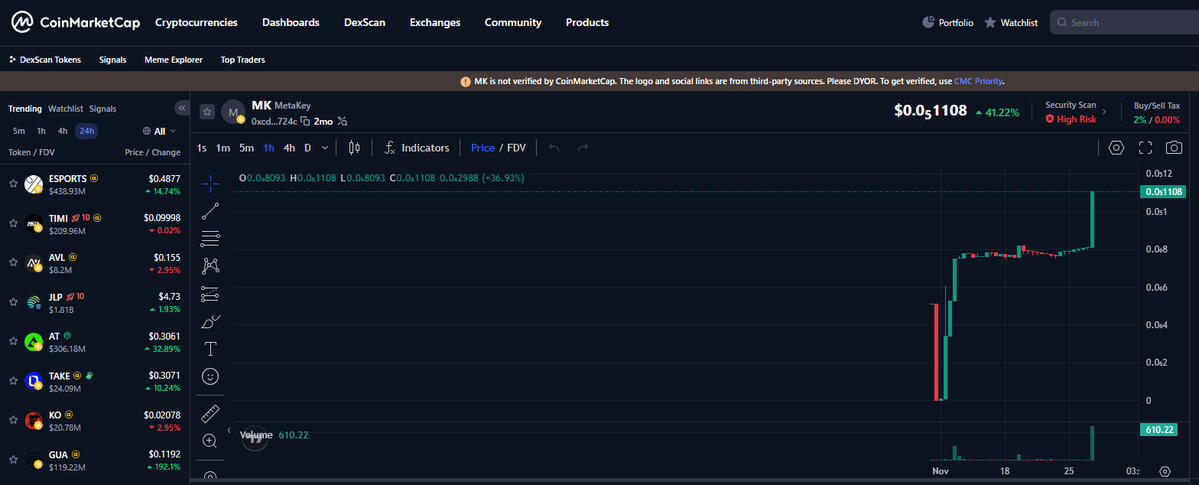
Task: Open the Top Traders page
Action: [x=243, y=59]
